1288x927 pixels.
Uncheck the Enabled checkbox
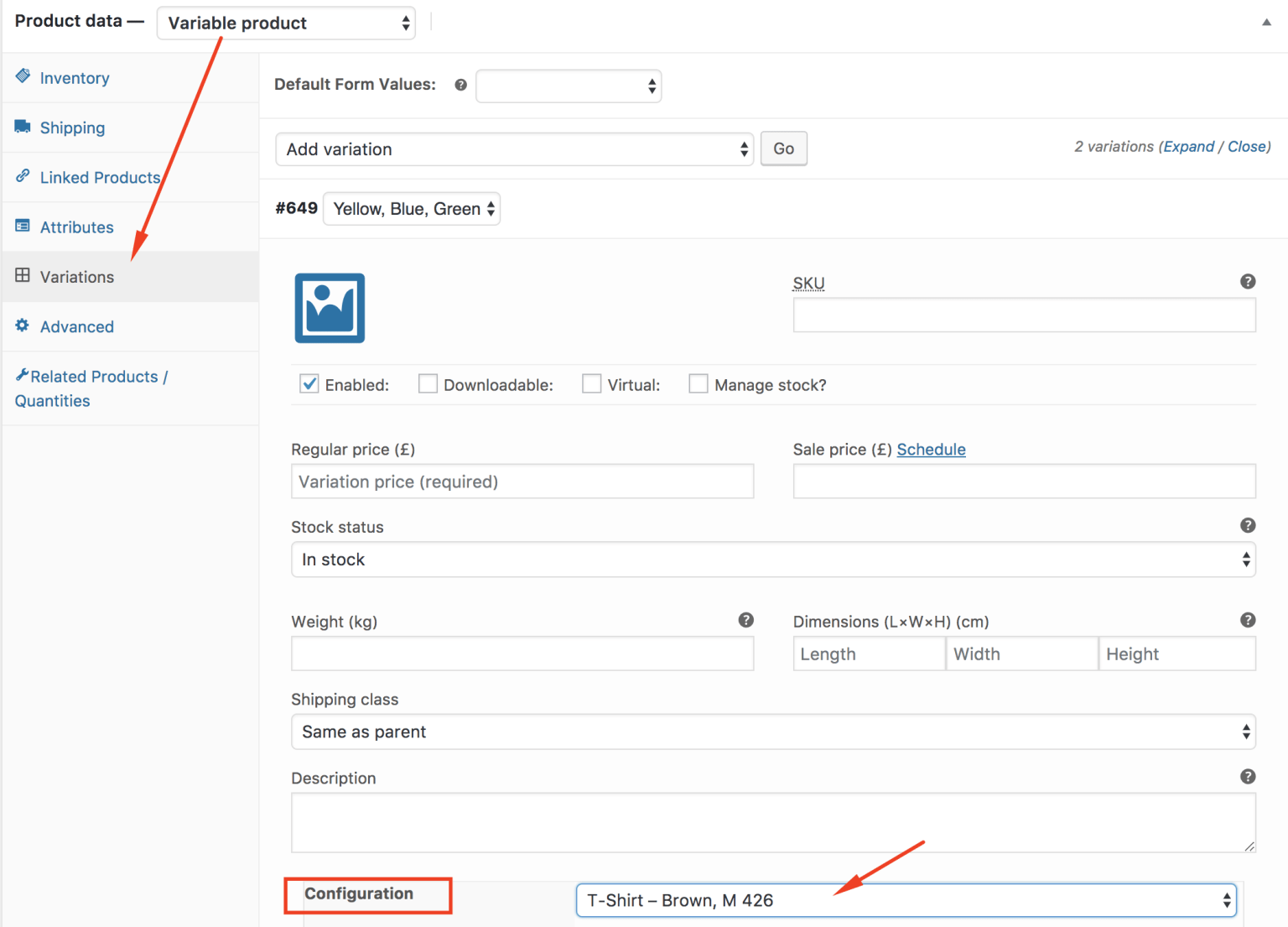click(309, 383)
